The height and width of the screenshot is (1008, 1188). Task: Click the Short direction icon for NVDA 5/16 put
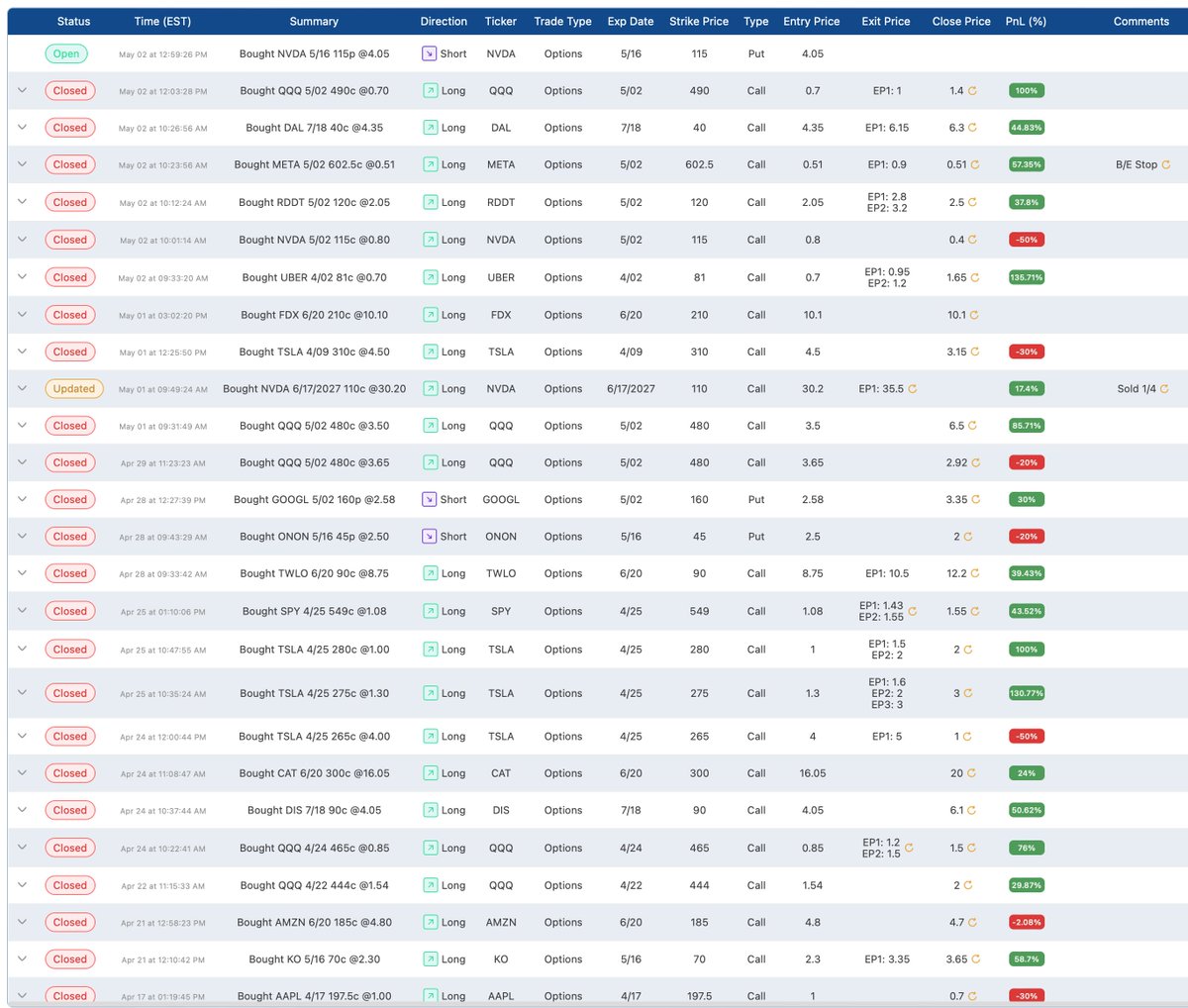(429, 53)
